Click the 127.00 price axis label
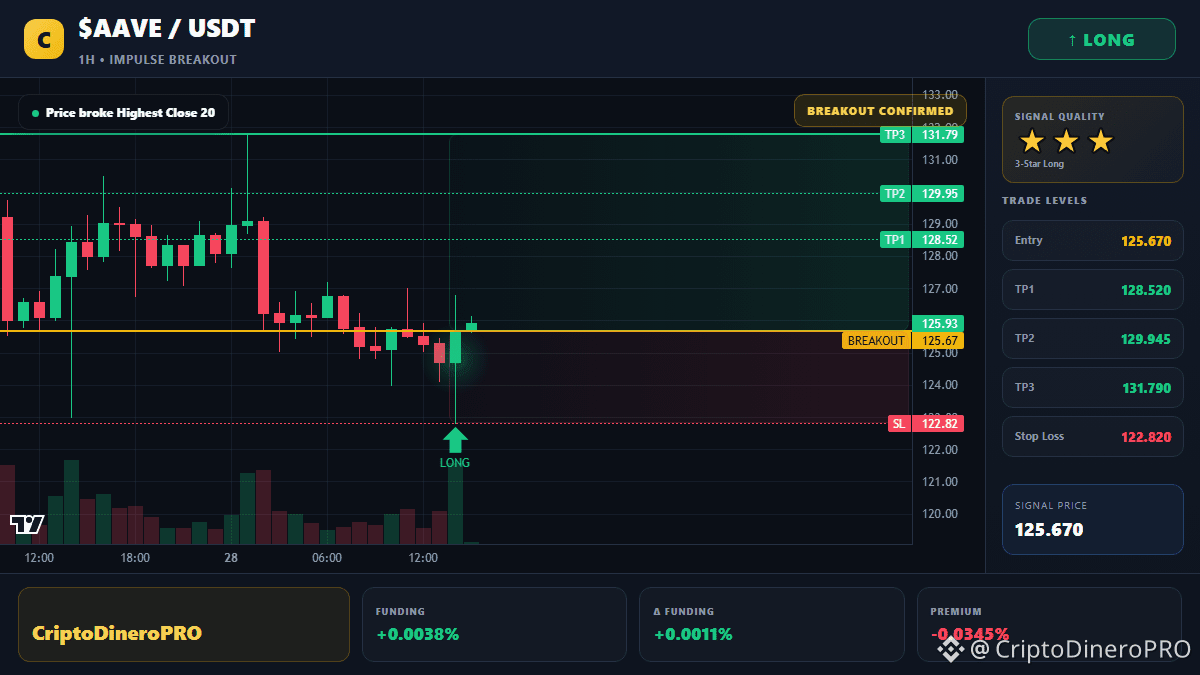Viewport: 1200px width, 675px height. pyautogui.click(x=940, y=289)
